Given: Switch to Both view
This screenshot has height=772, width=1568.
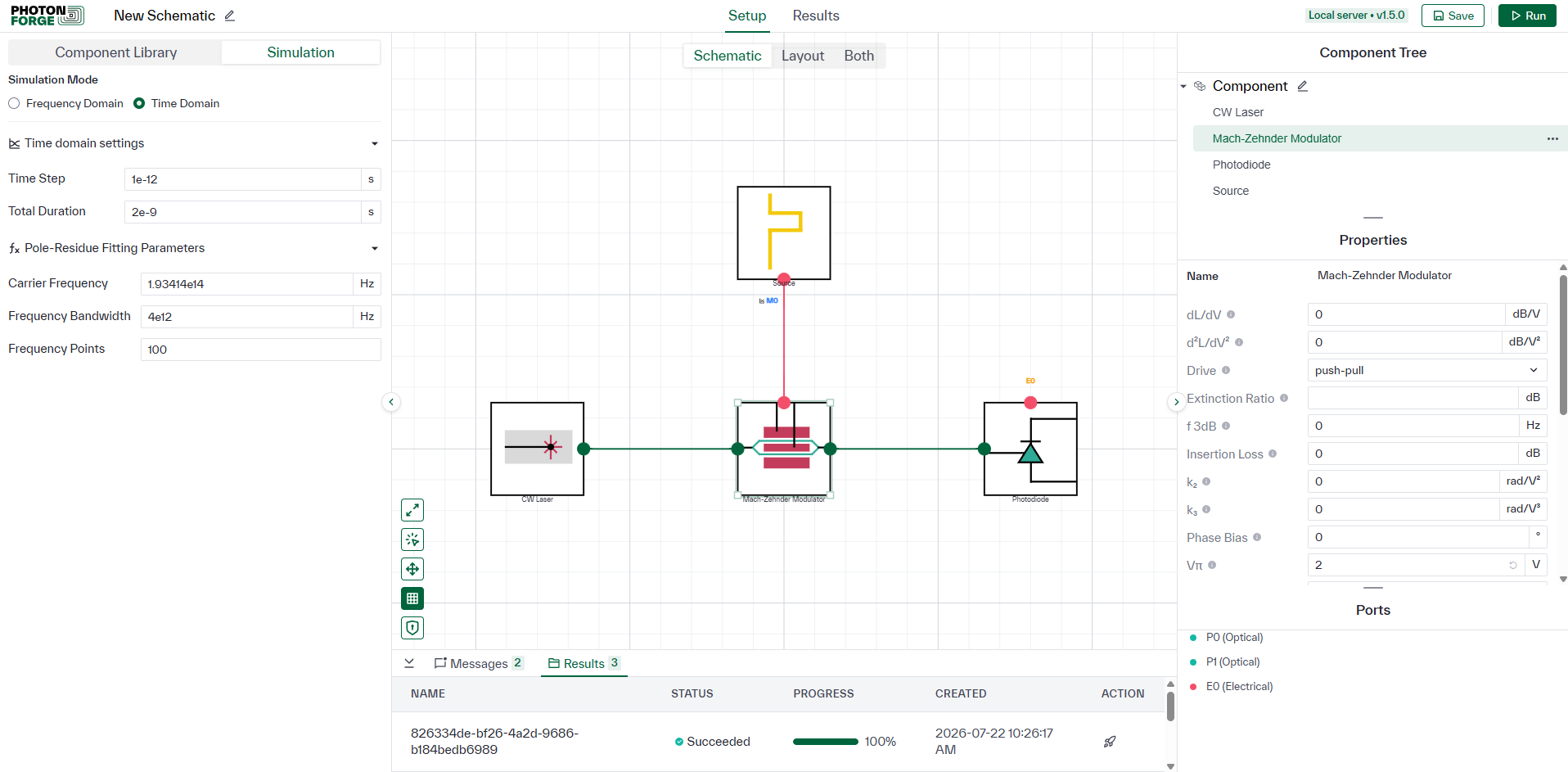Looking at the screenshot, I should pyautogui.click(x=859, y=56).
